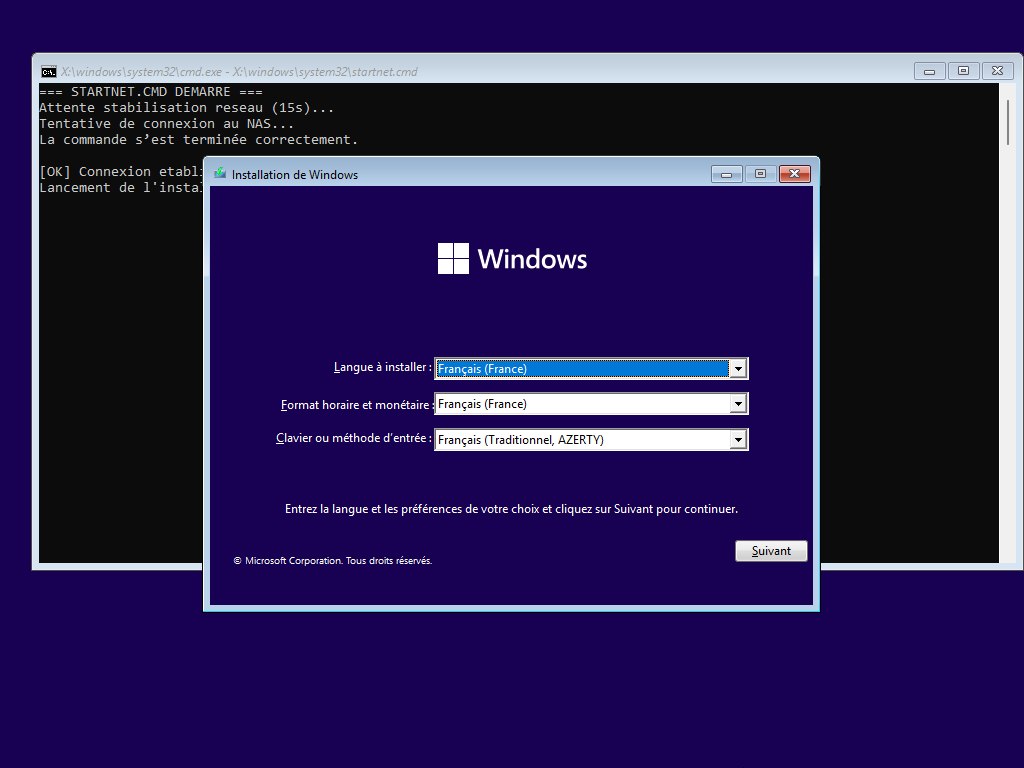The width and height of the screenshot is (1024, 768).
Task: Click the Windows logo in the setup dialog
Action: 453,258
